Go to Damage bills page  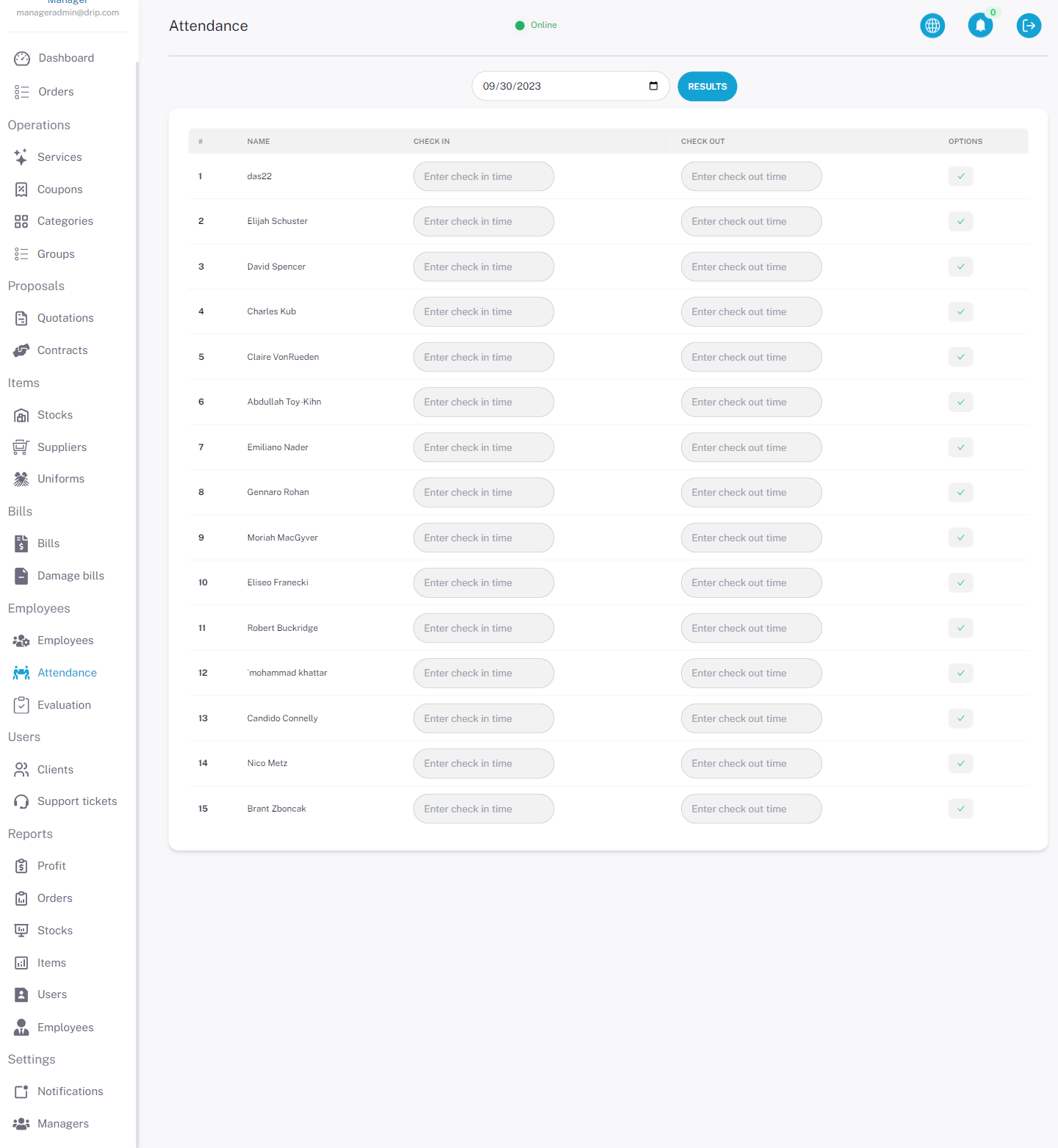click(x=71, y=576)
